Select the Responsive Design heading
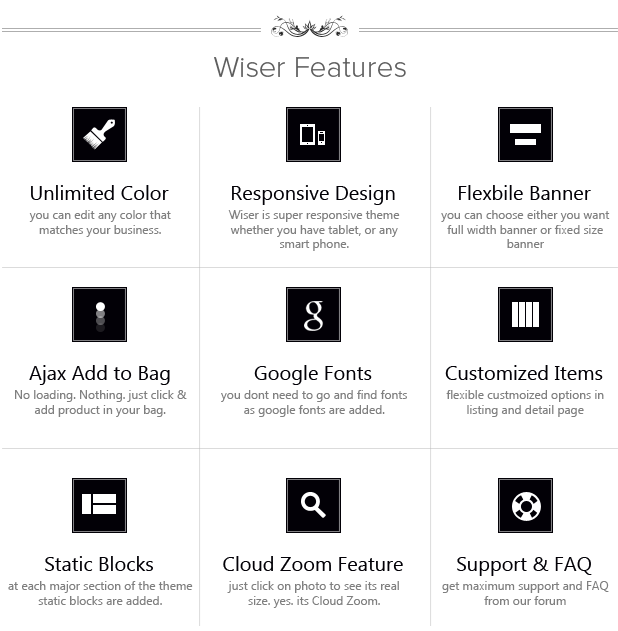Viewport: 618px width, 631px height. tap(313, 193)
